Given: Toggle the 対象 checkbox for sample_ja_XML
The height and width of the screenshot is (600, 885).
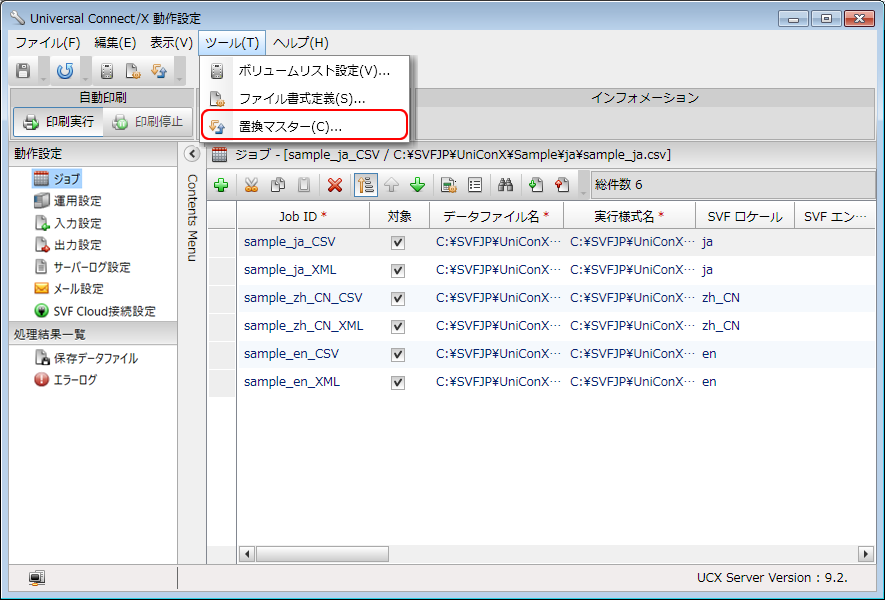Looking at the screenshot, I should (x=398, y=271).
